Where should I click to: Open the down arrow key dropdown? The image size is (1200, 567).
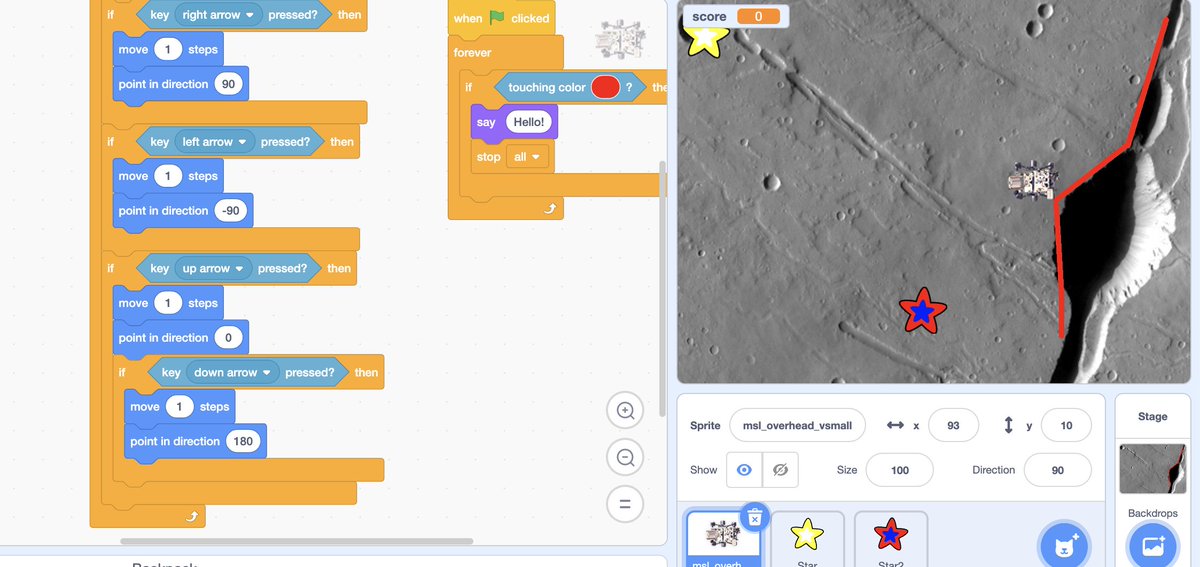[233, 372]
